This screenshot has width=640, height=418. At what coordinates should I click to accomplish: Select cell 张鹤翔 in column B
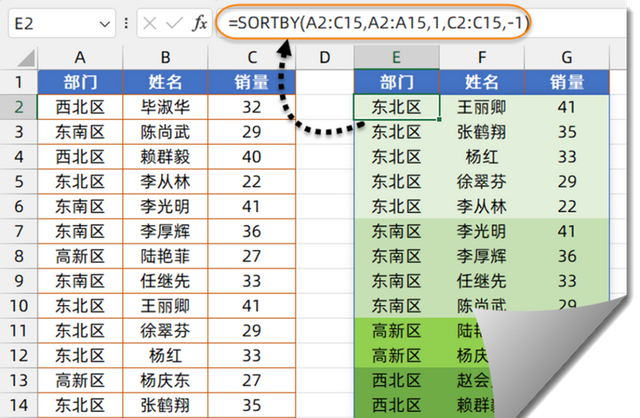(165, 405)
